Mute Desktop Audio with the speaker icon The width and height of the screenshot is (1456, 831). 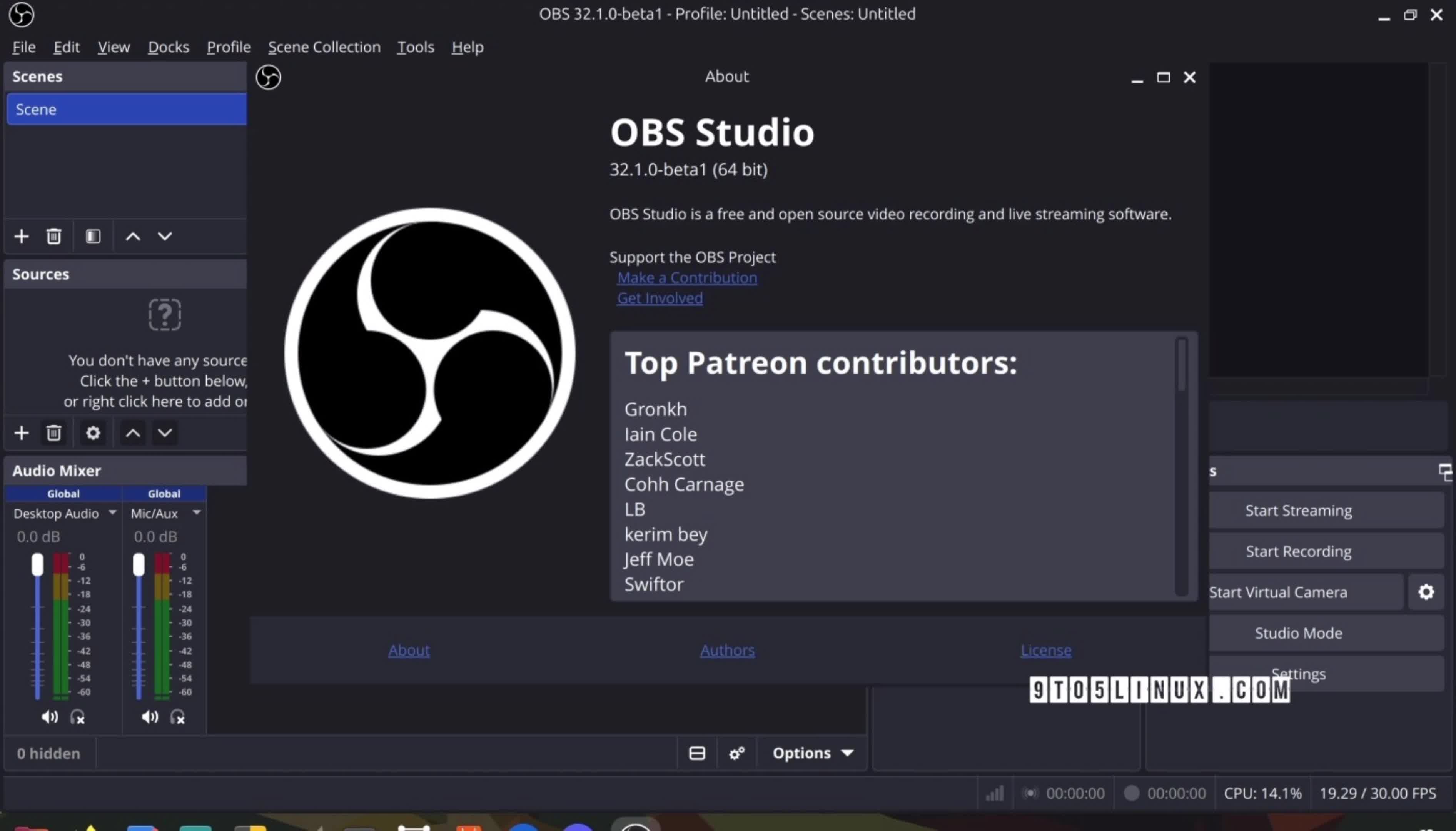coord(49,718)
